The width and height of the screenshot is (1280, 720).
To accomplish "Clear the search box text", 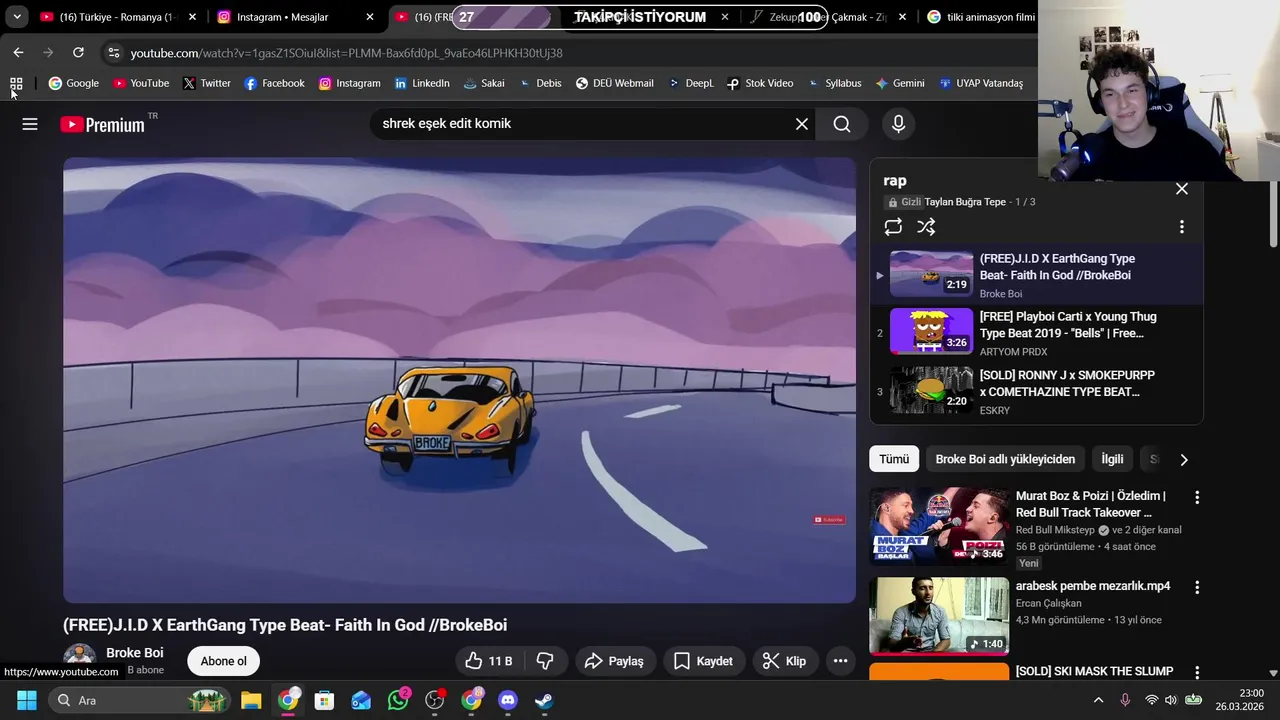I will (801, 124).
